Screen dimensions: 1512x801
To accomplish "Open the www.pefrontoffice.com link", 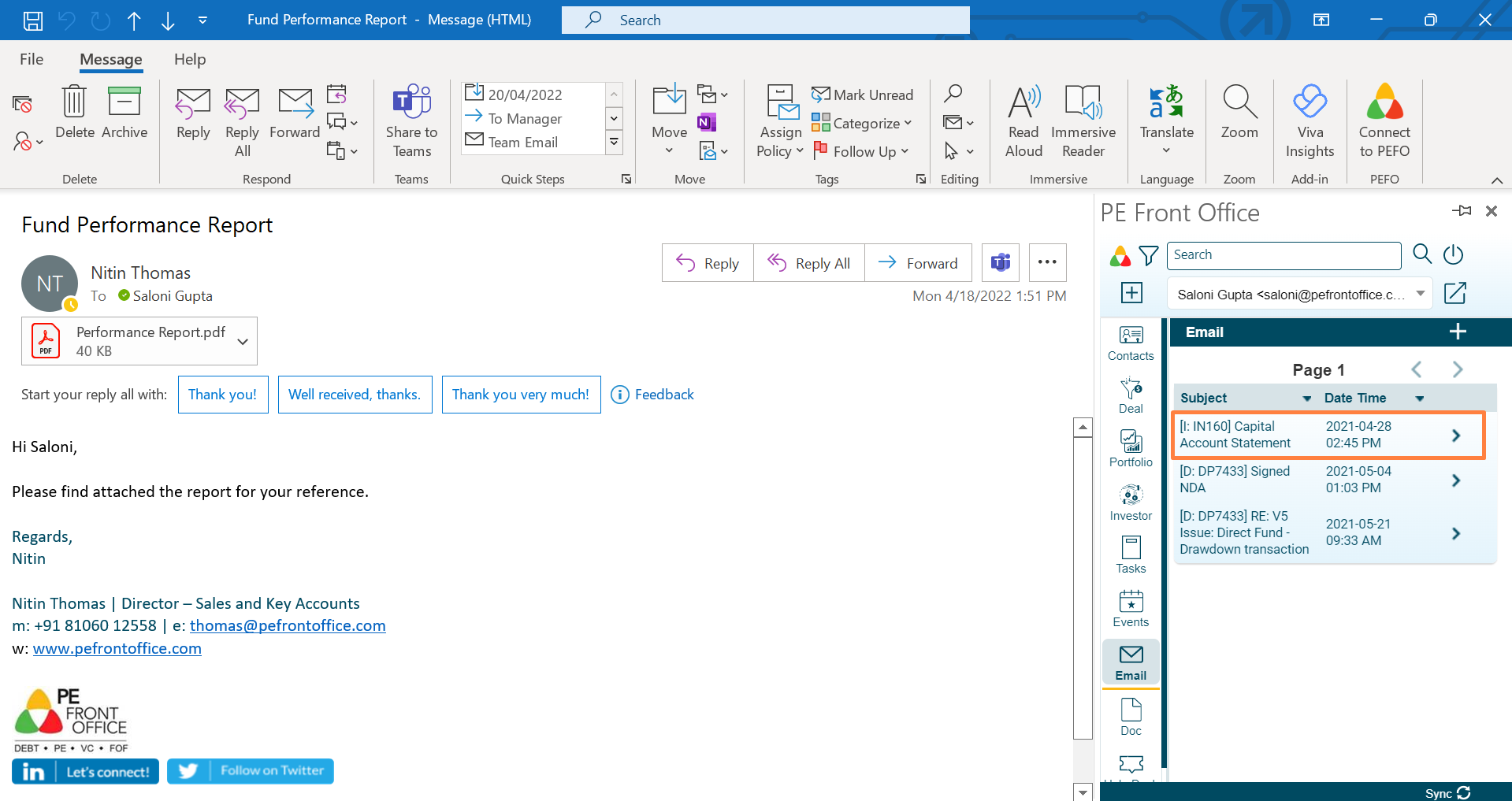I will 117,648.
